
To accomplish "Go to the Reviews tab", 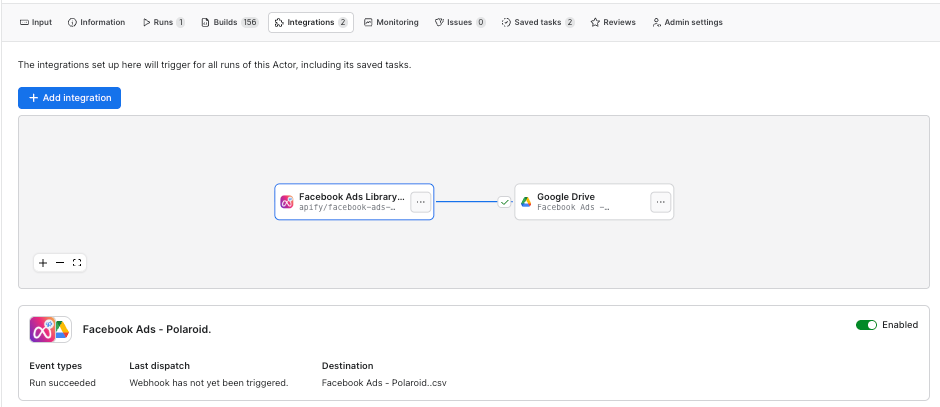I will point(613,22).
